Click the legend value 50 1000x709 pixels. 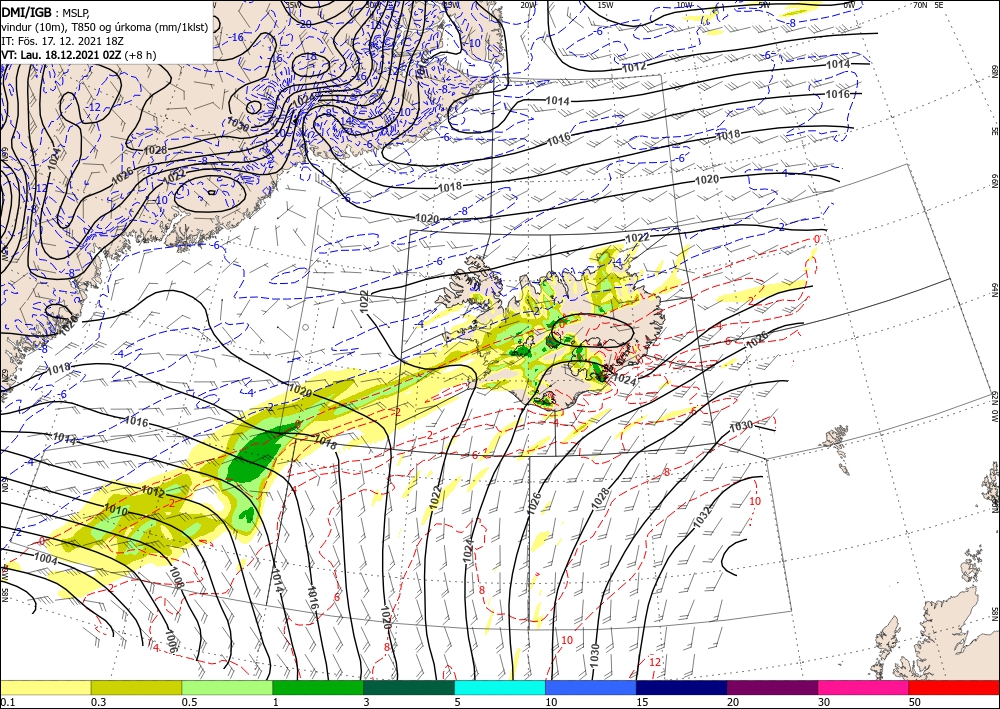[x=915, y=702]
